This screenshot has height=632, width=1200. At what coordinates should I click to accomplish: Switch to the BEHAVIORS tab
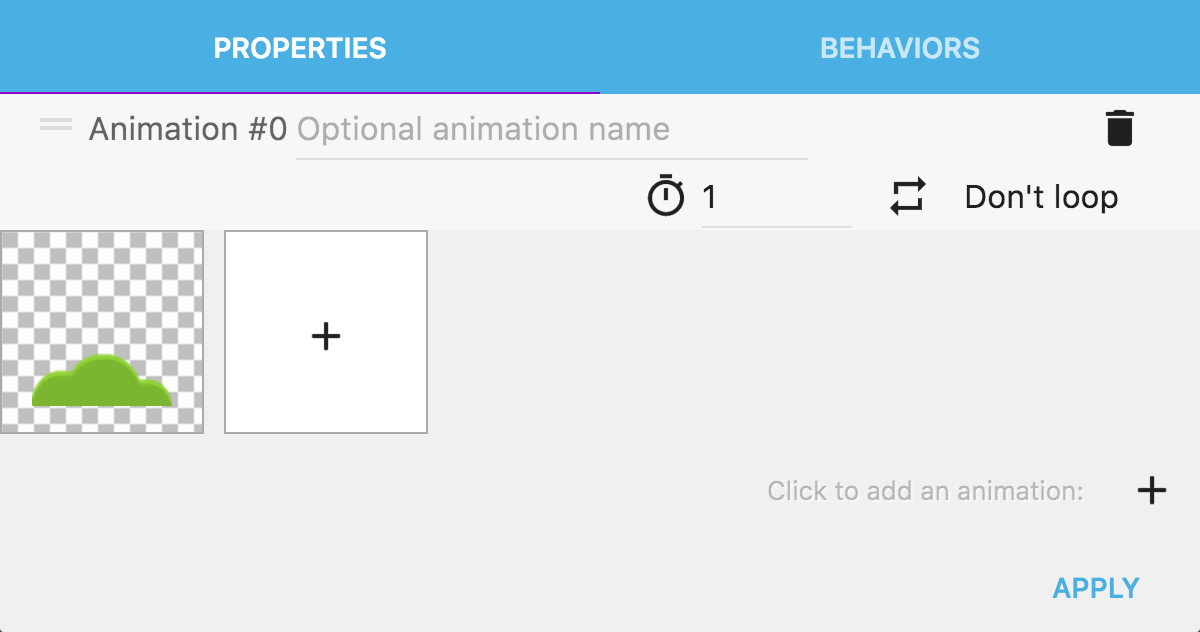pyautogui.click(x=899, y=47)
